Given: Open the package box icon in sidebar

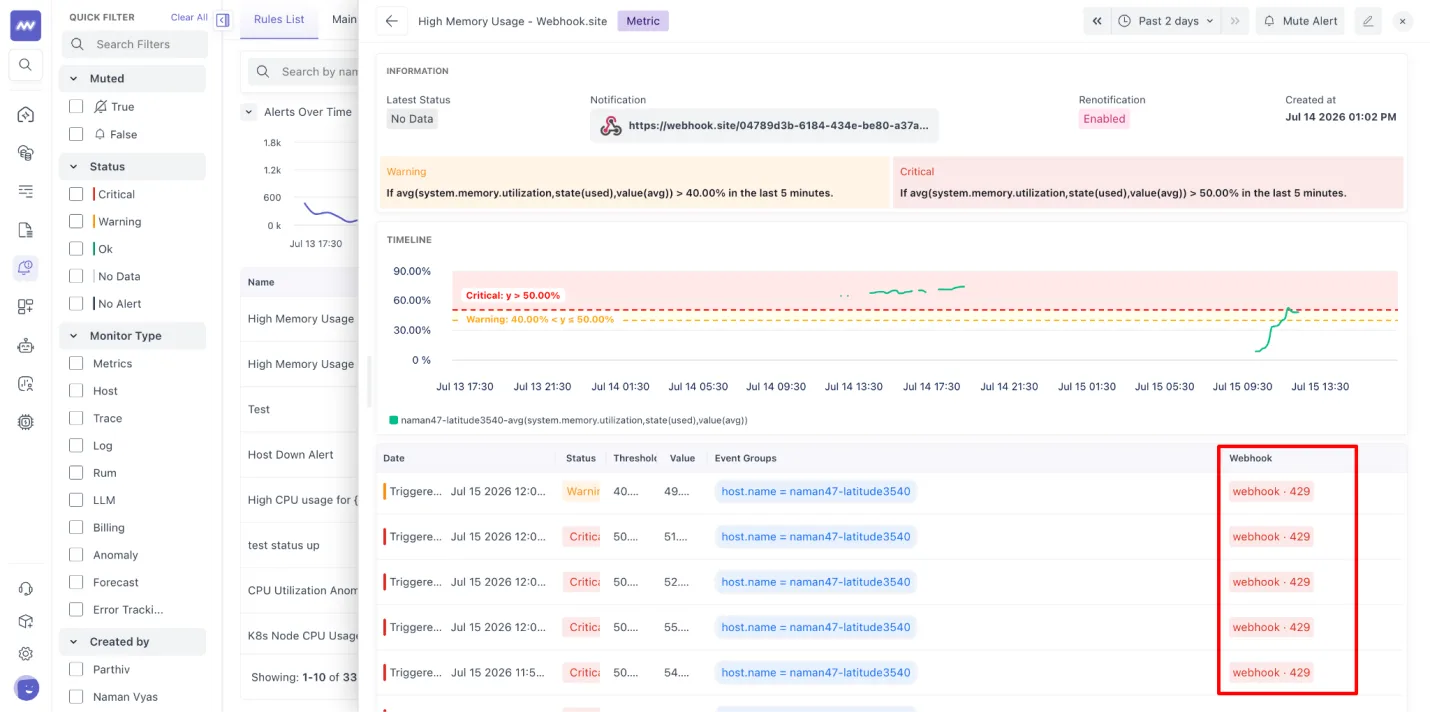Looking at the screenshot, I should 26,621.
